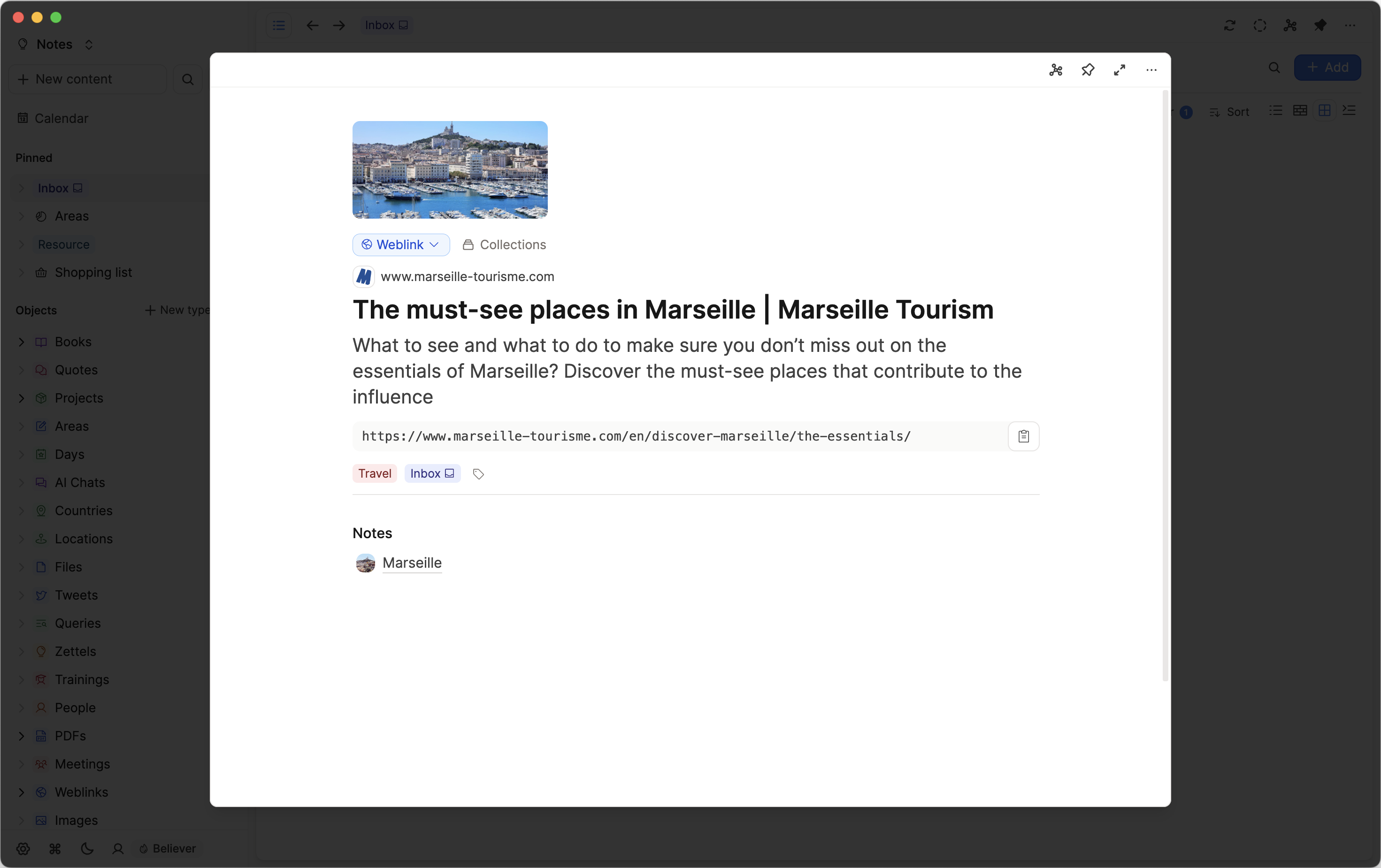Expand modal to full screen
This screenshot has width=1381, height=868.
coord(1120,70)
